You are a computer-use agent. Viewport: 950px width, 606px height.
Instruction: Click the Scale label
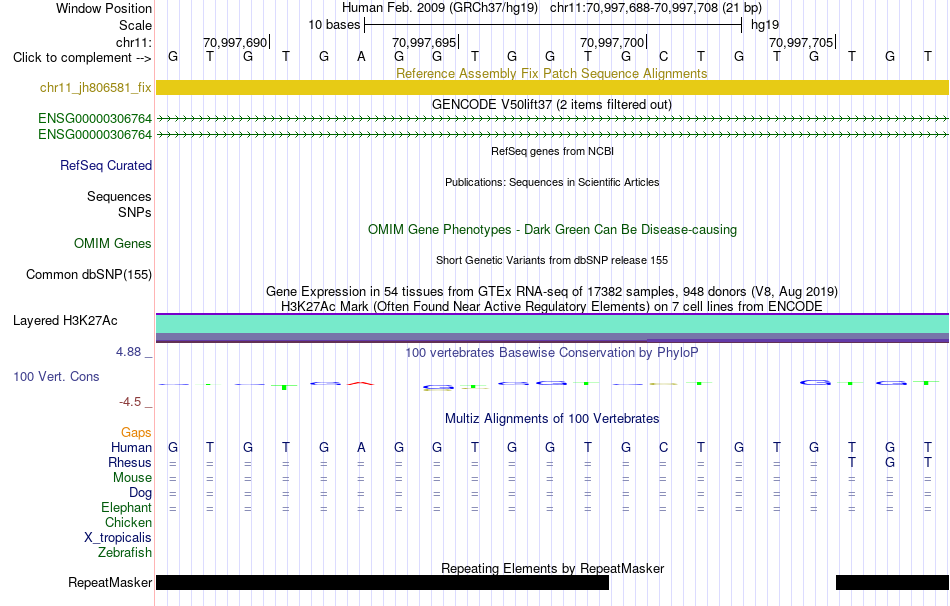[136, 25]
